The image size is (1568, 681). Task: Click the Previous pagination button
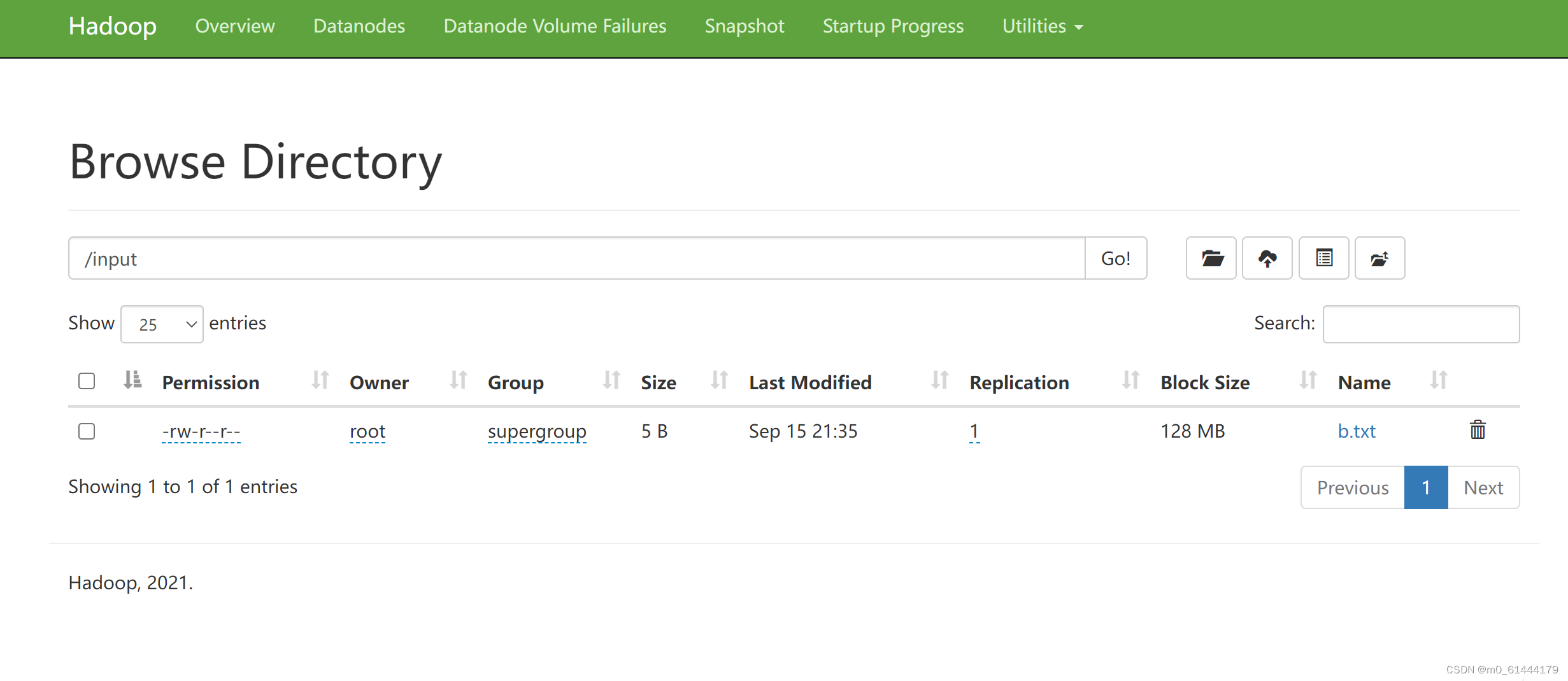(x=1353, y=487)
